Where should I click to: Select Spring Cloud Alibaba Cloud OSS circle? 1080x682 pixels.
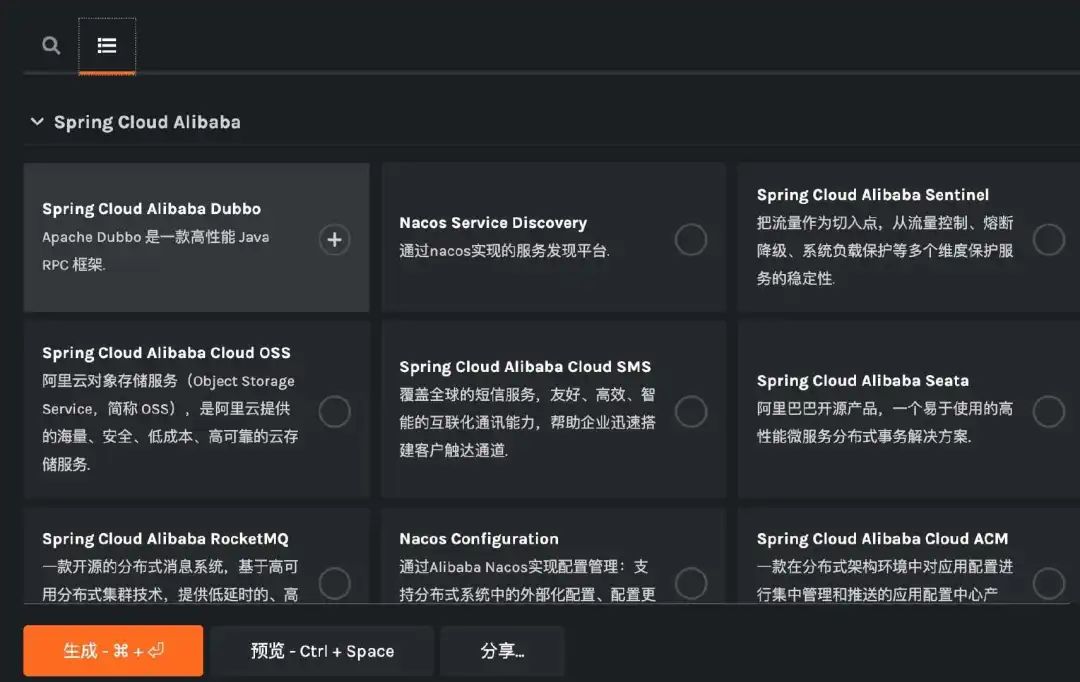(x=335, y=412)
